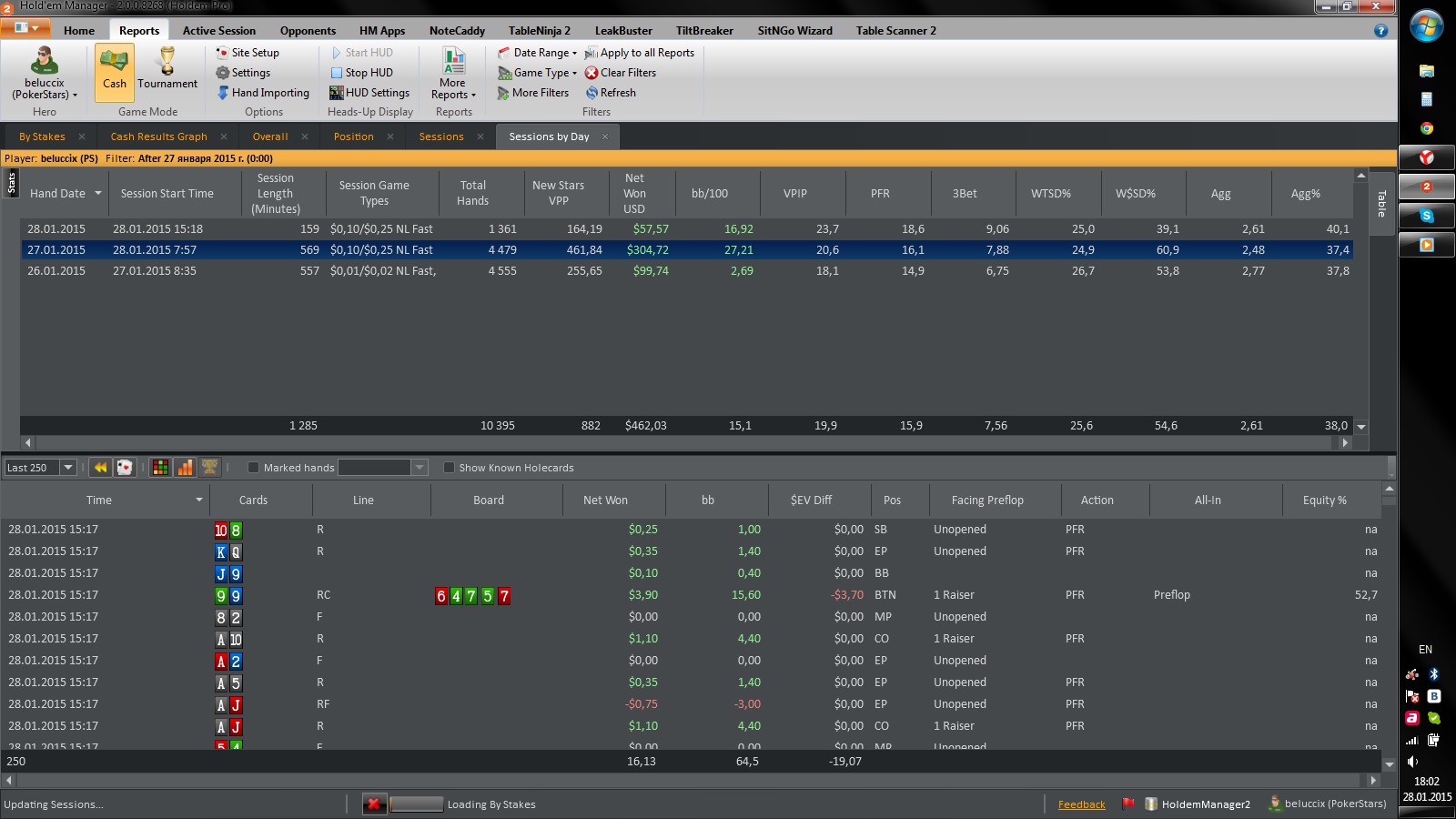Expand the Time column sort arrow
This screenshot has width=1456, height=819.
[x=198, y=500]
